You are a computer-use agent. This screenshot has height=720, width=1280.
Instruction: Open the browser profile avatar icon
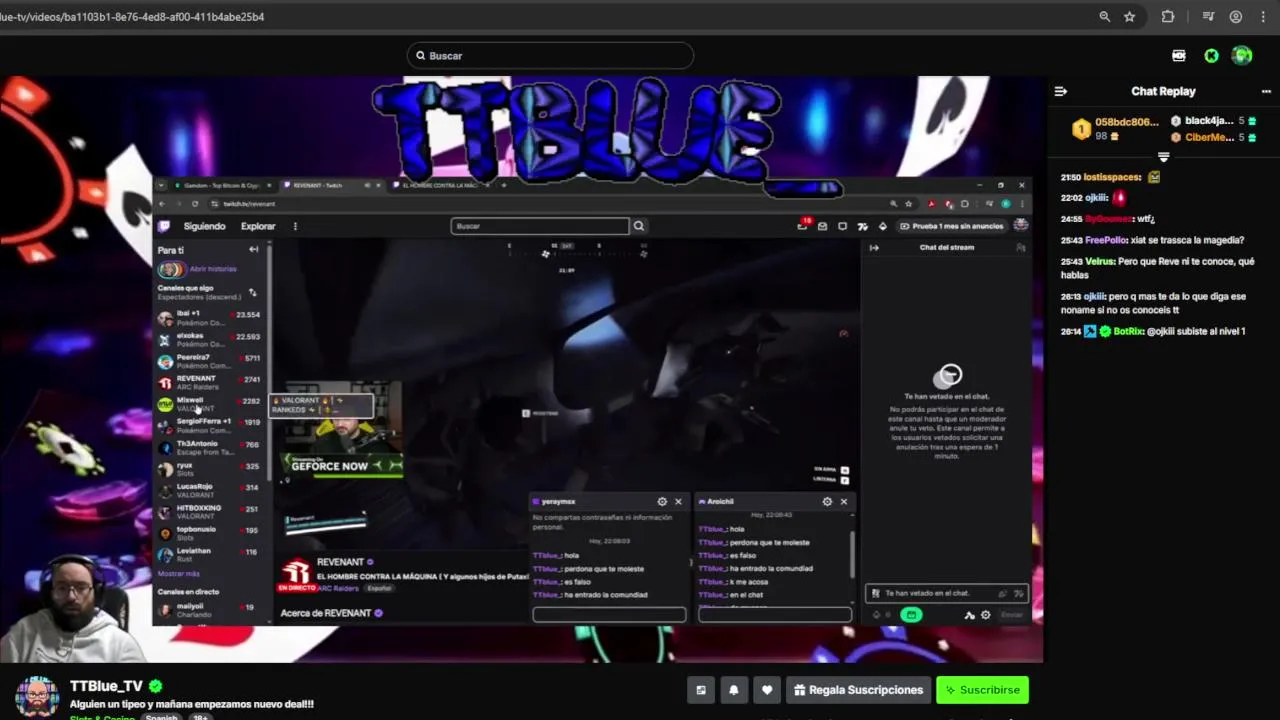point(1236,17)
